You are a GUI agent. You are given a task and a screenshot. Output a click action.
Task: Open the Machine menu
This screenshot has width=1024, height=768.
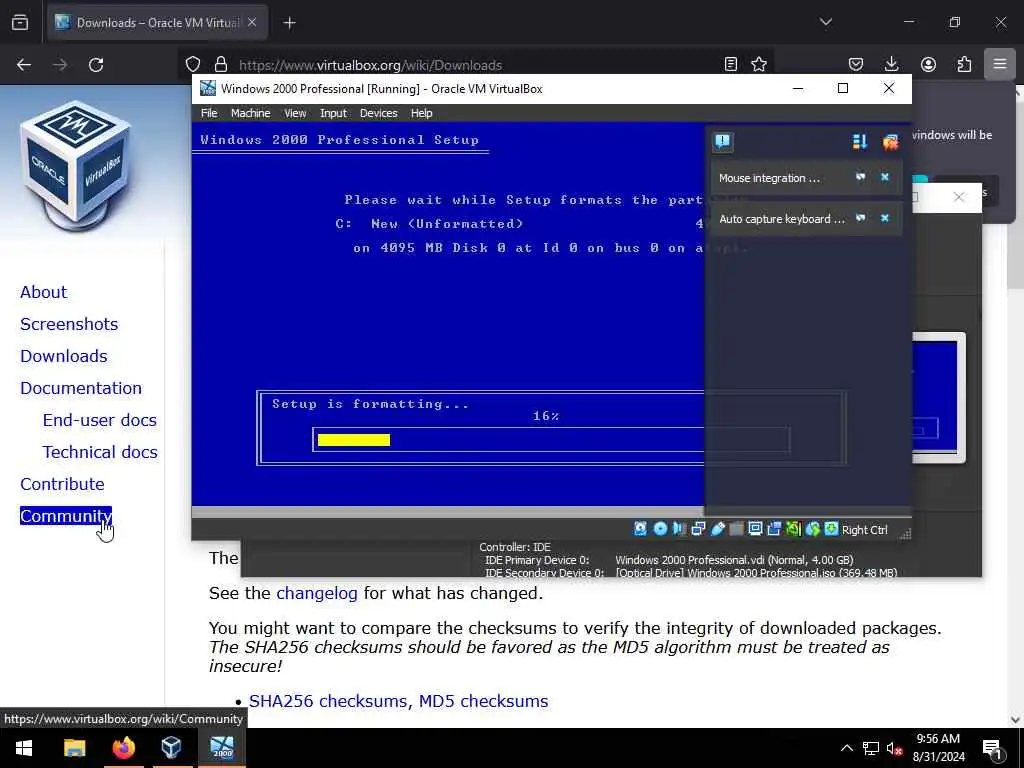(250, 113)
